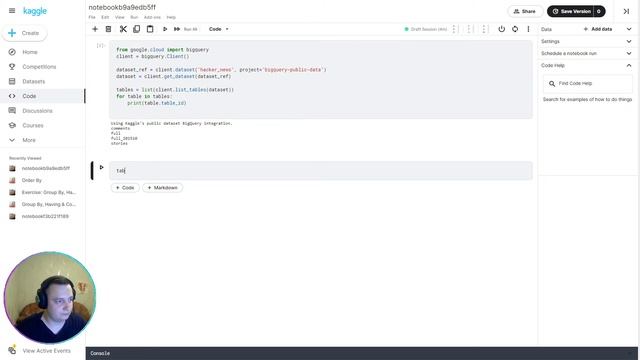Run the active cell play button
Viewport: 640px width, 360px height.
[101, 167]
